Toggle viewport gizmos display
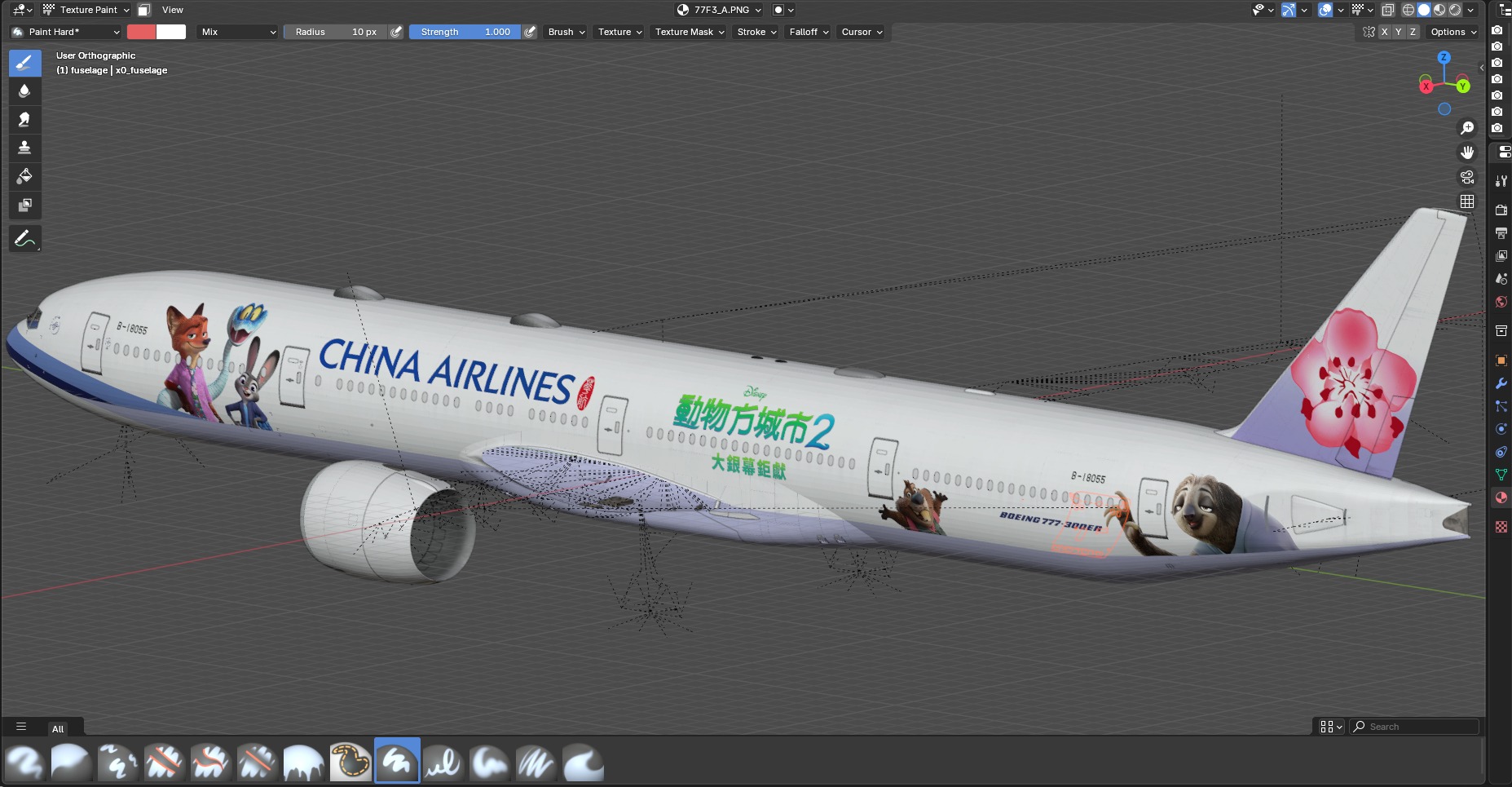Image resolution: width=1512 pixels, height=787 pixels. (1289, 10)
